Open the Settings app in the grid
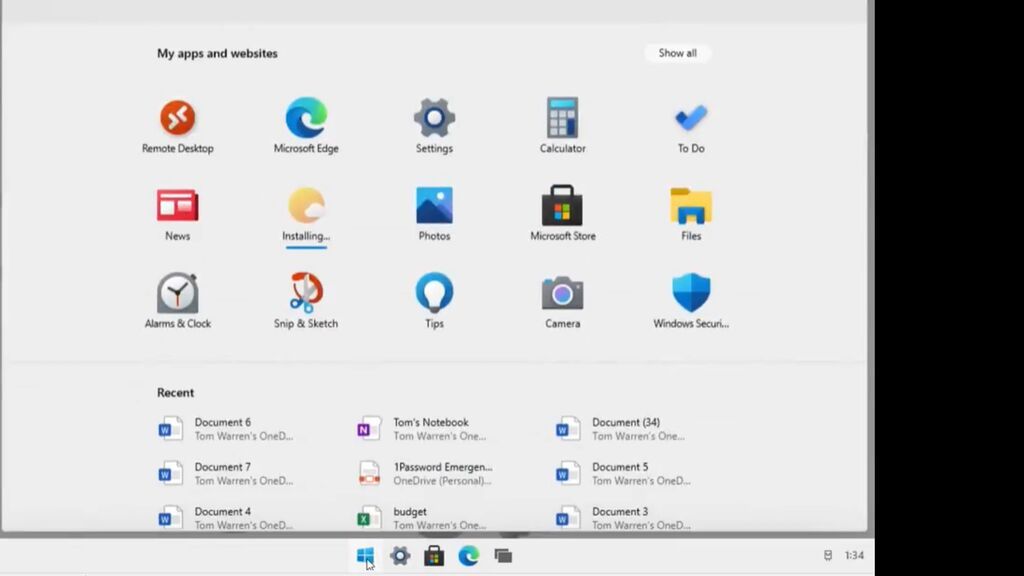The image size is (1024, 576). (434, 127)
